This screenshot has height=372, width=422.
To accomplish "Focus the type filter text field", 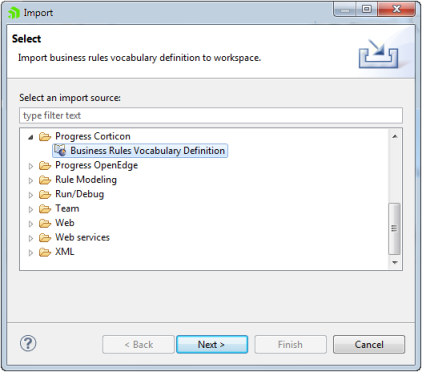I will tap(211, 115).
